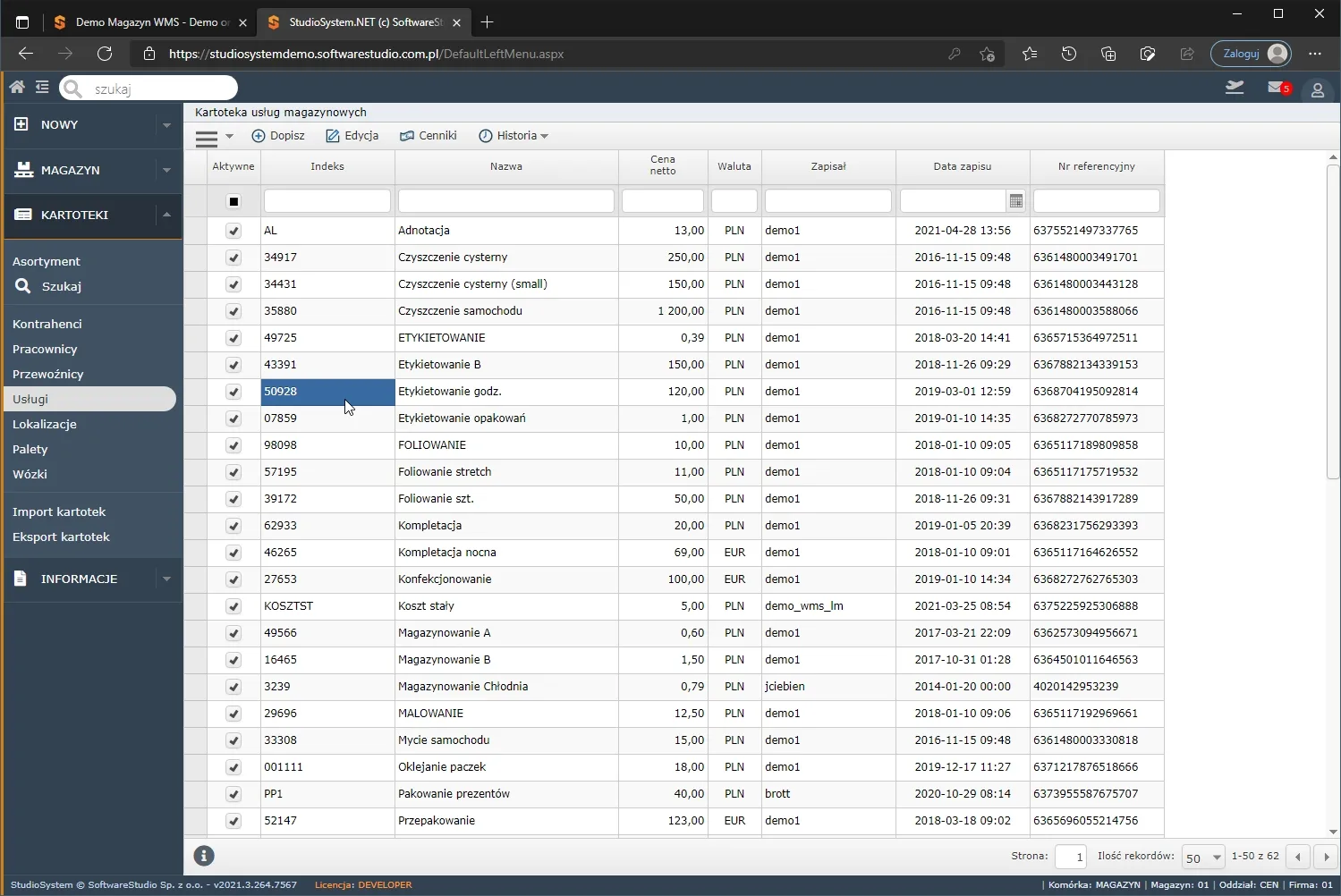Focus the Strona page number field
This screenshot has height=896, width=1341.
pos(1071,857)
